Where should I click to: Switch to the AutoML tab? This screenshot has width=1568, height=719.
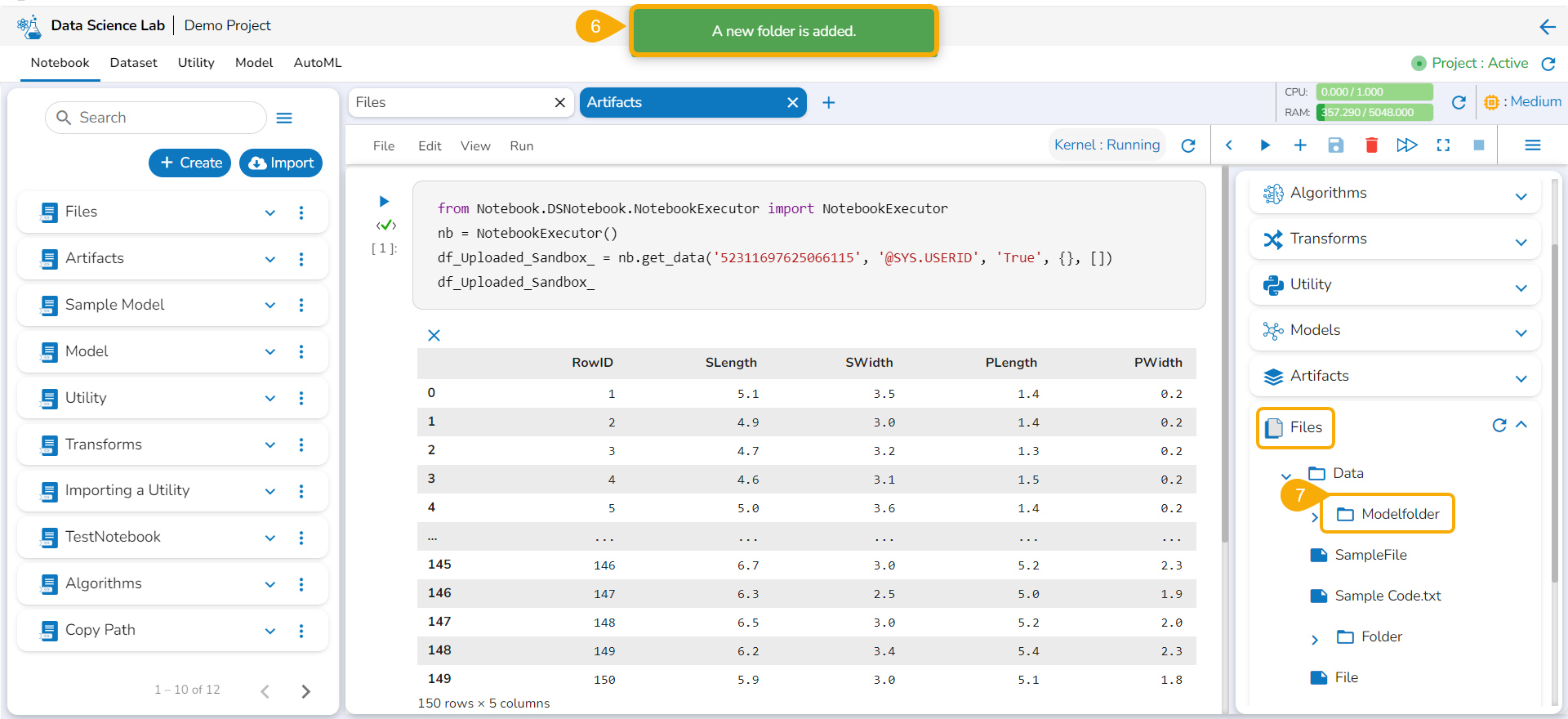tap(318, 63)
